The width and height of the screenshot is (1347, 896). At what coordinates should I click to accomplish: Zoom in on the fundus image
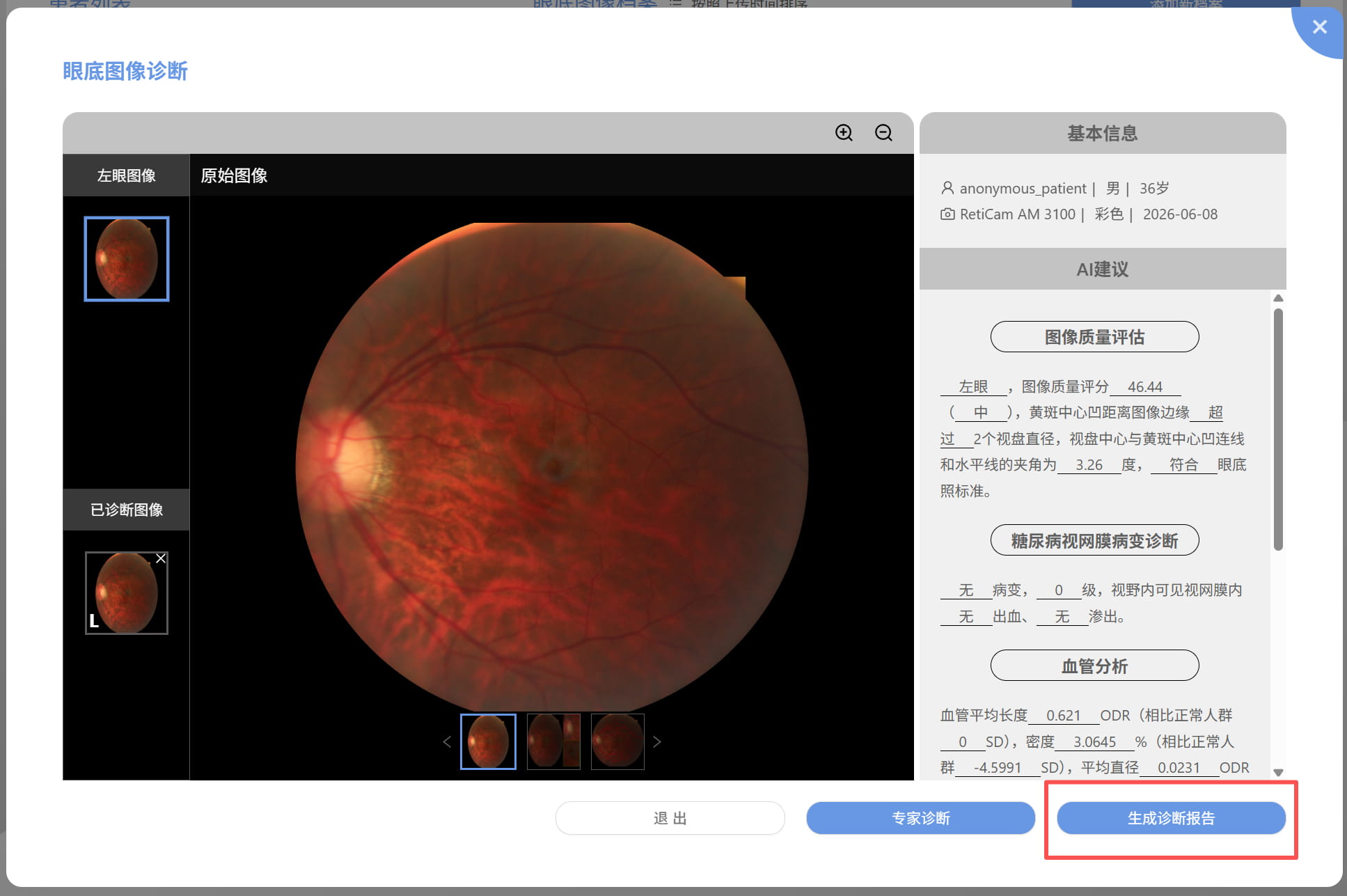(x=844, y=133)
